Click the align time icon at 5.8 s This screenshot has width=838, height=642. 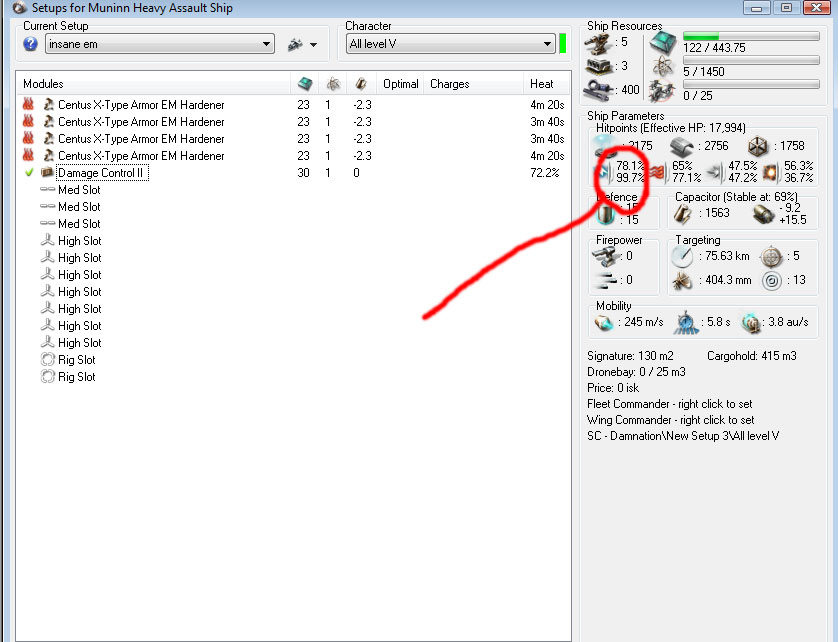[x=686, y=323]
